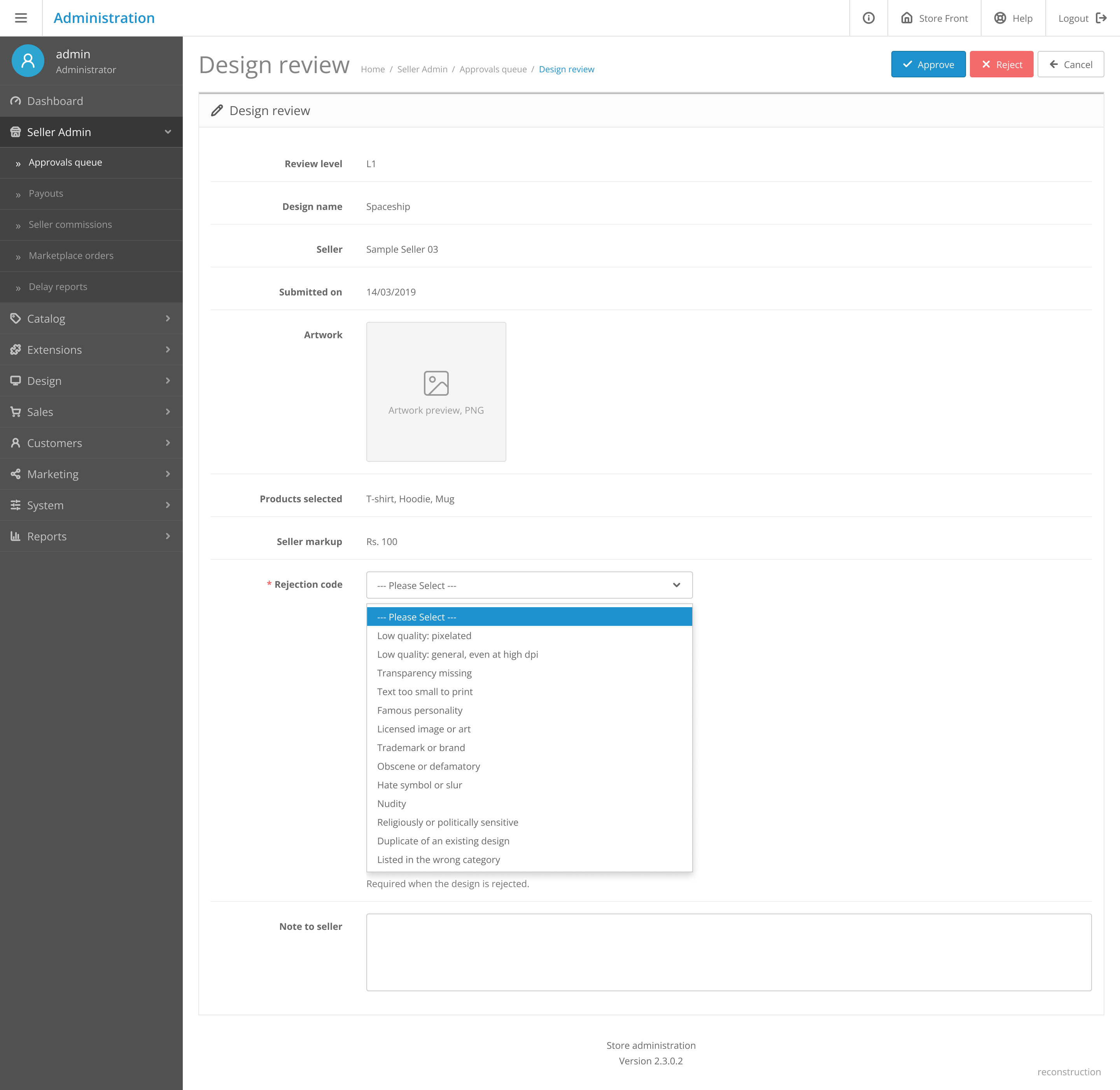The height and width of the screenshot is (1090, 1120).
Task: Open the Help link in header
Action: [x=1013, y=18]
